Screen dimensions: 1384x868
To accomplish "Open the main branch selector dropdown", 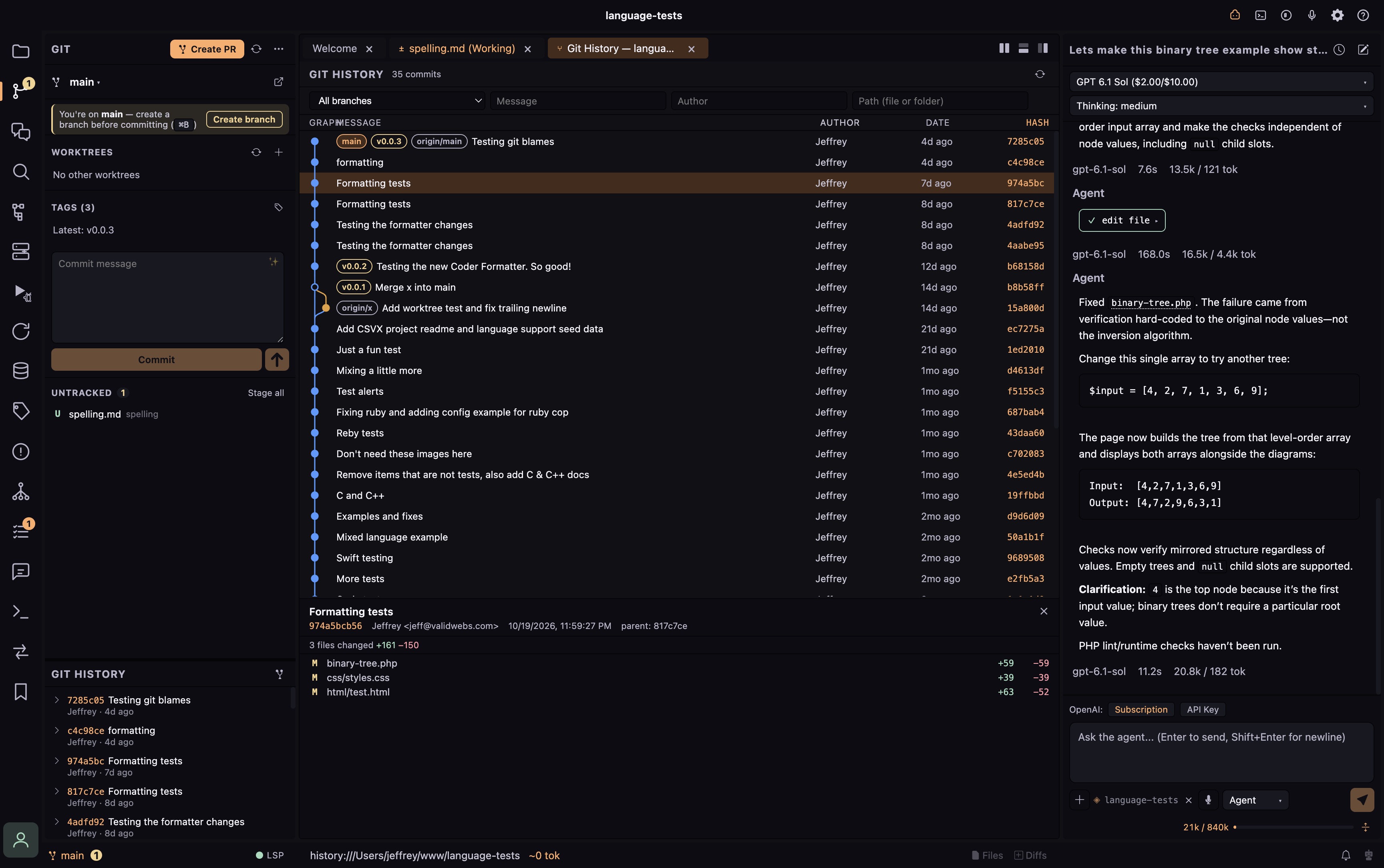I will (x=84, y=82).
